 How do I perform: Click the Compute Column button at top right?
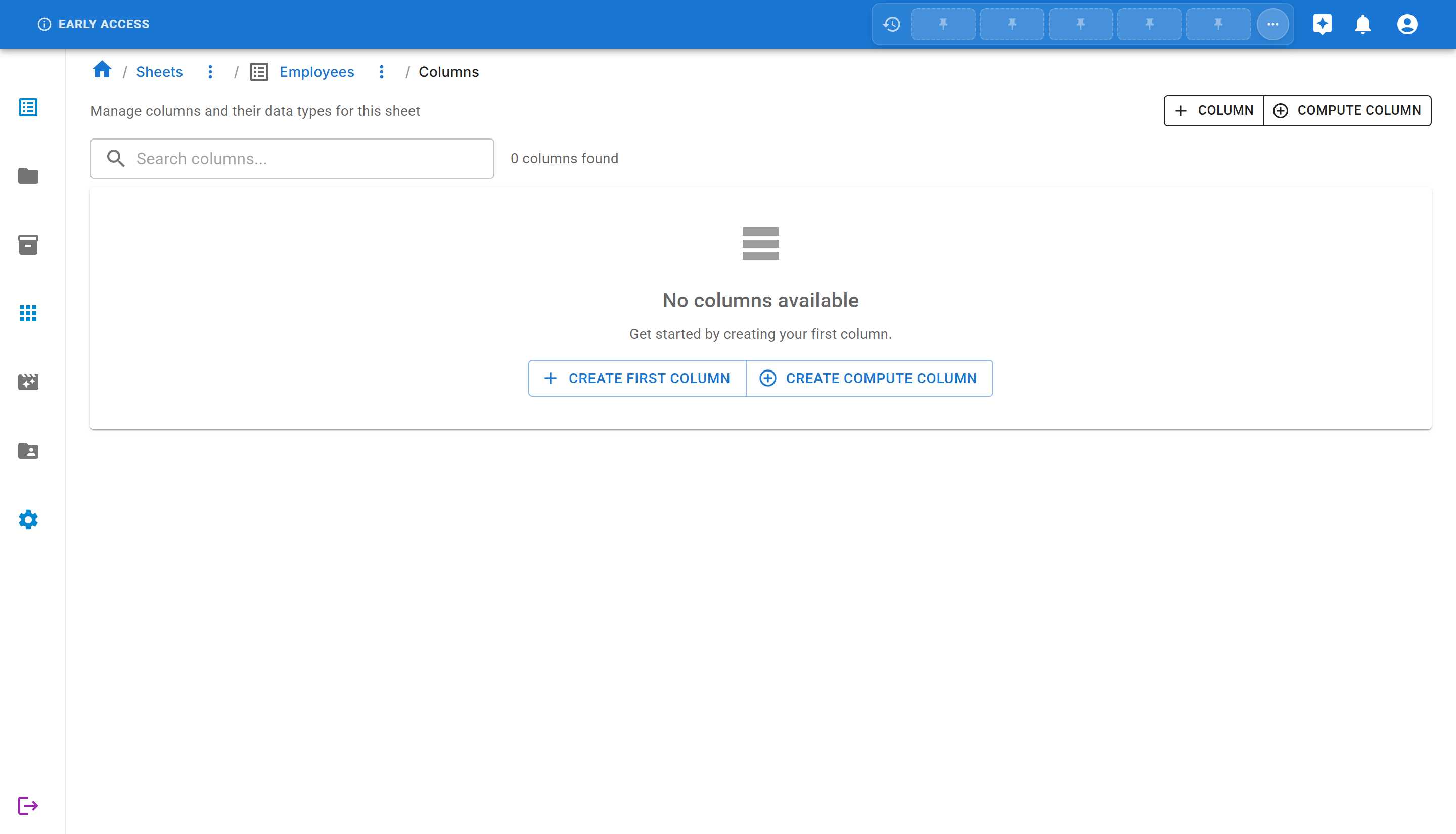pyautogui.click(x=1347, y=110)
